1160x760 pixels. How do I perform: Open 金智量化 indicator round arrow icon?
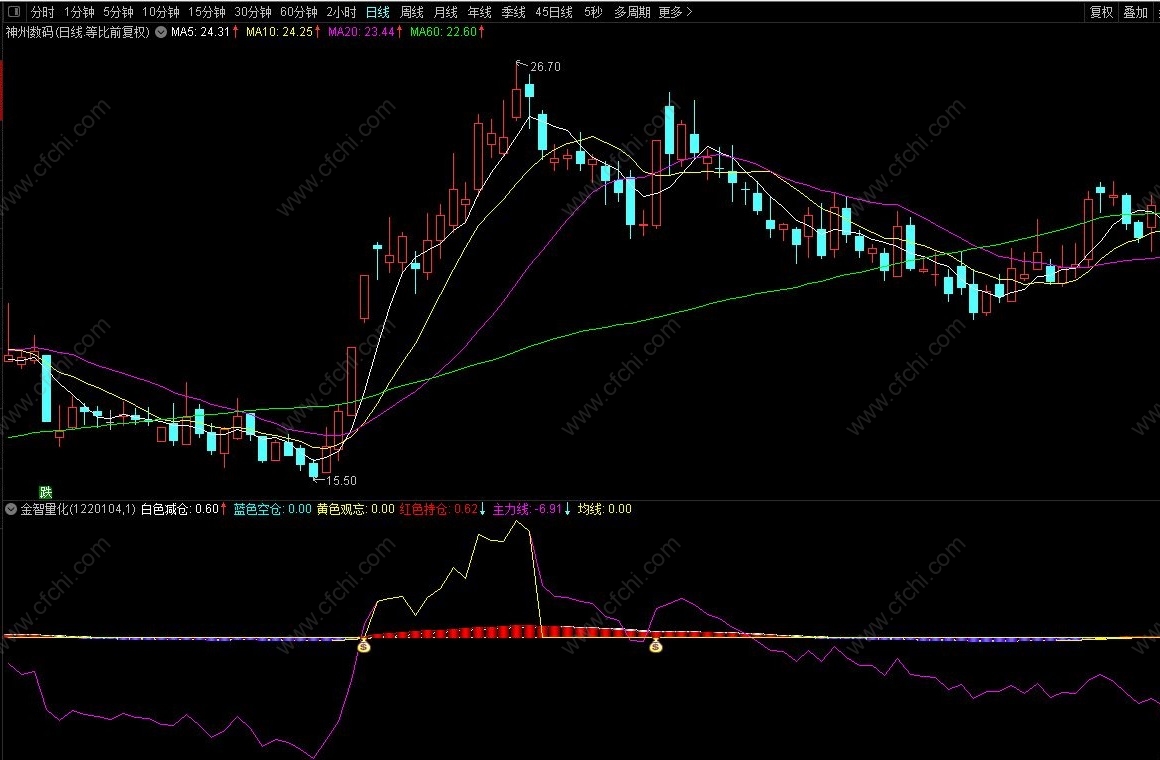pyautogui.click(x=11, y=509)
